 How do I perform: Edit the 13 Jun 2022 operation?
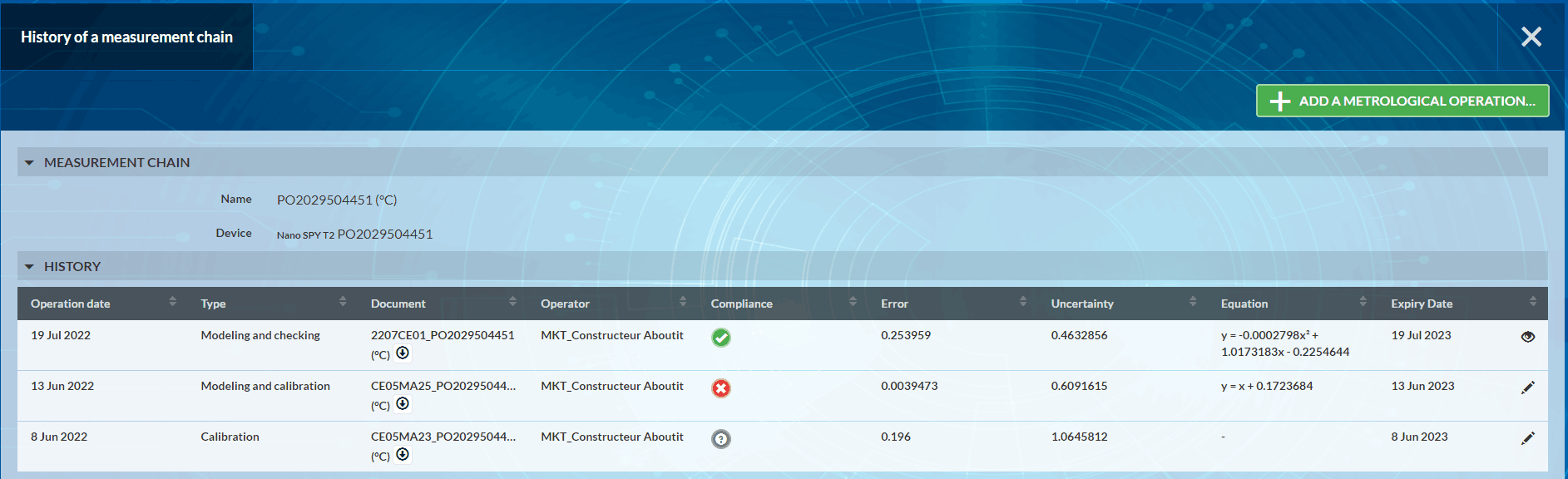click(x=1527, y=388)
